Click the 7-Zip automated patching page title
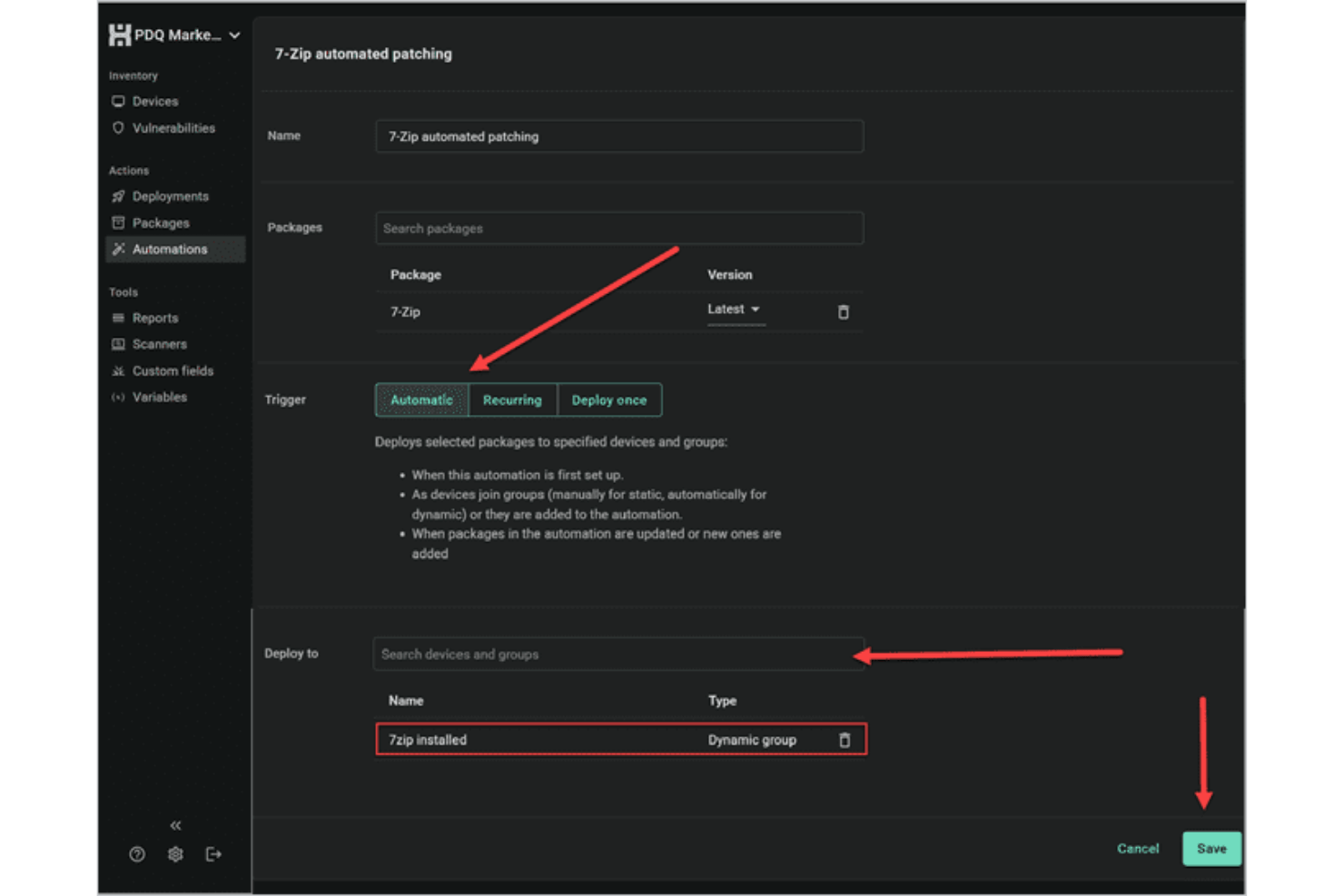1344x896 pixels. point(363,54)
